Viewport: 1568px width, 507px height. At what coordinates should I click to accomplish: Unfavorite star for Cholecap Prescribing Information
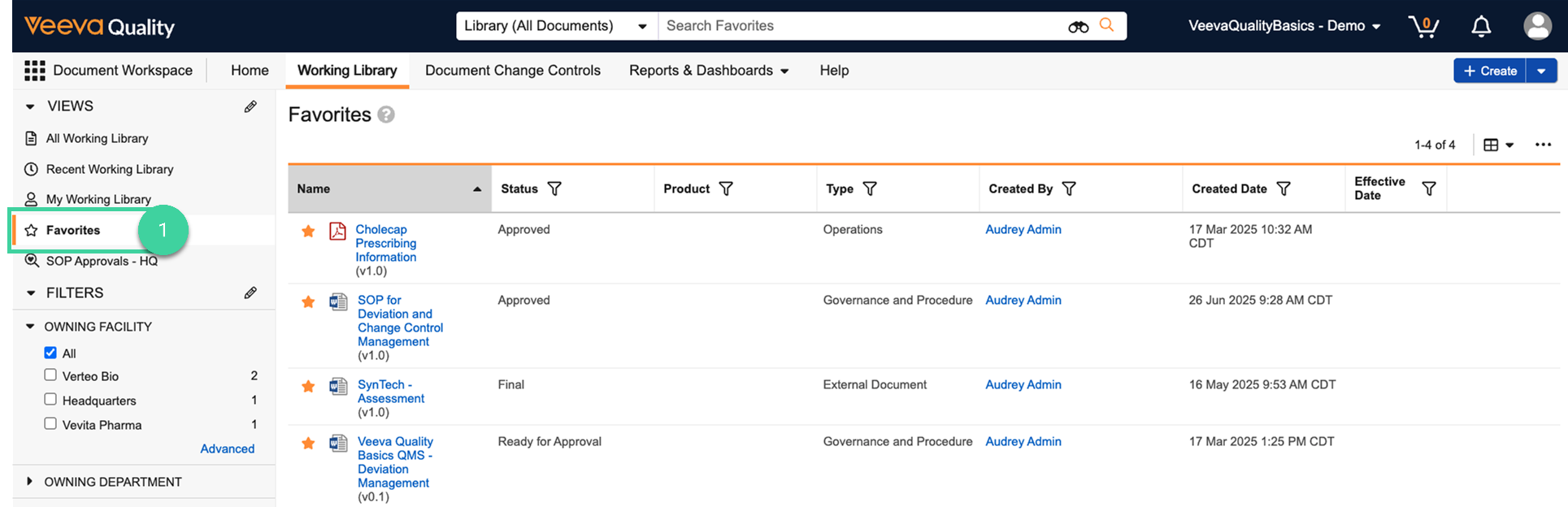[x=308, y=232]
